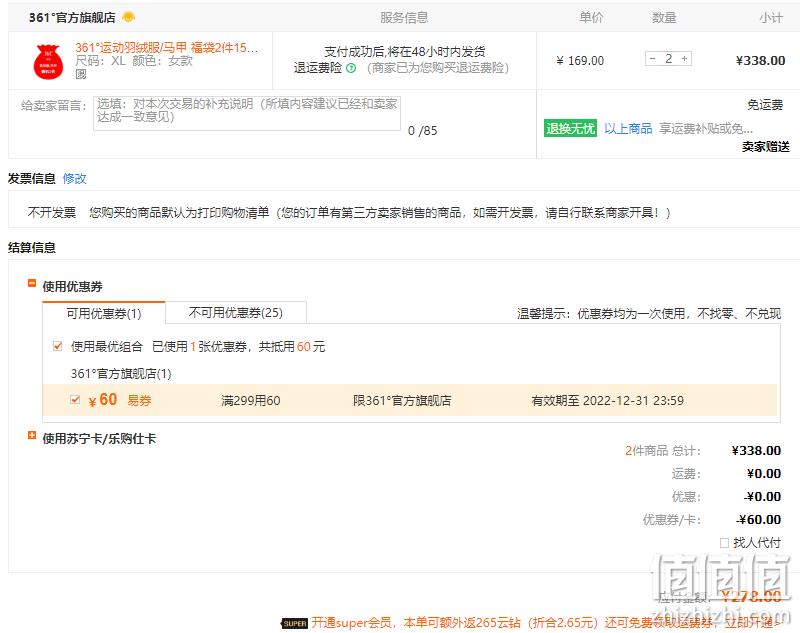Click the quantity field showing 2
Screen dimensions: 800x633
[x=668, y=59]
